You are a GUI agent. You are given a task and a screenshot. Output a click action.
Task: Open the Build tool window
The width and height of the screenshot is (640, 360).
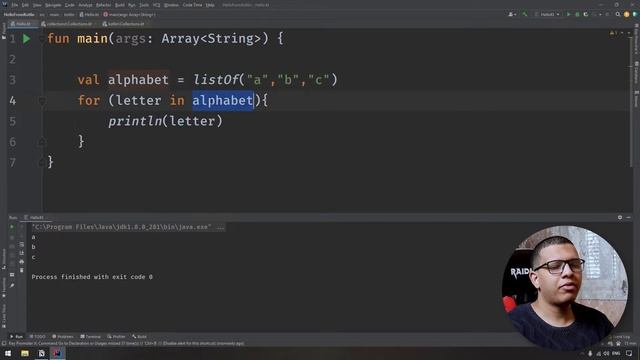(x=139, y=337)
